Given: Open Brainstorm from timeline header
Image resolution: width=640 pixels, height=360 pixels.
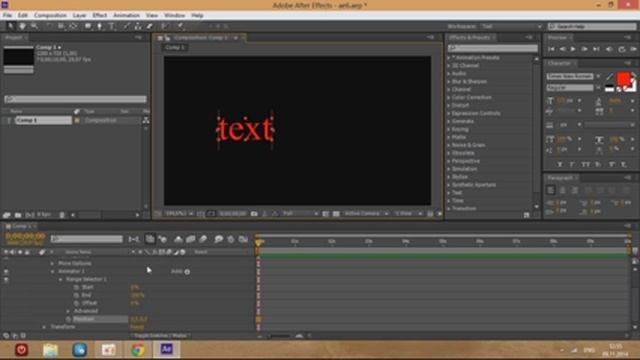Looking at the screenshot, I should click(x=218, y=239).
